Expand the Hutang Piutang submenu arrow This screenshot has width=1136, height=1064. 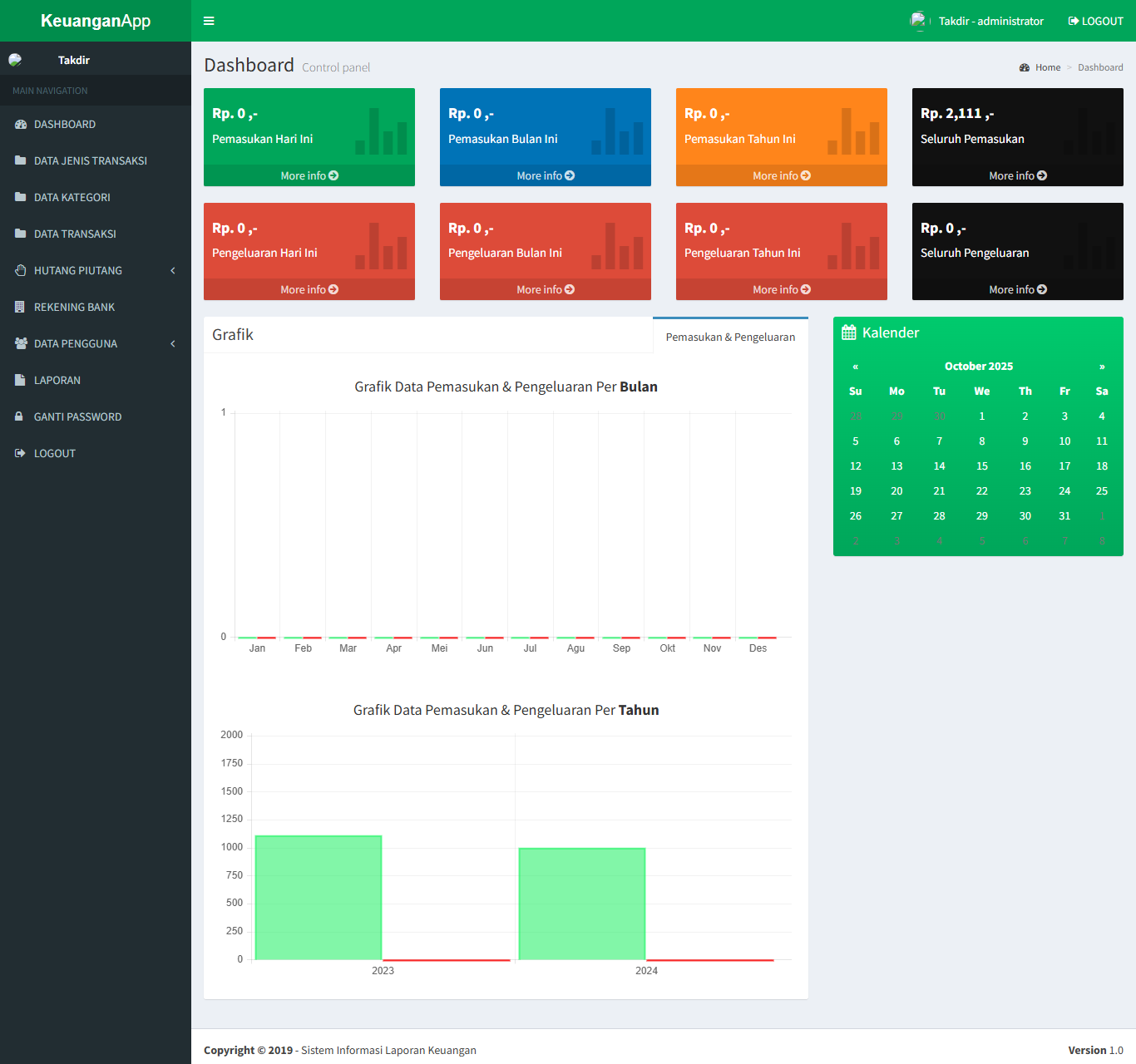[173, 271]
